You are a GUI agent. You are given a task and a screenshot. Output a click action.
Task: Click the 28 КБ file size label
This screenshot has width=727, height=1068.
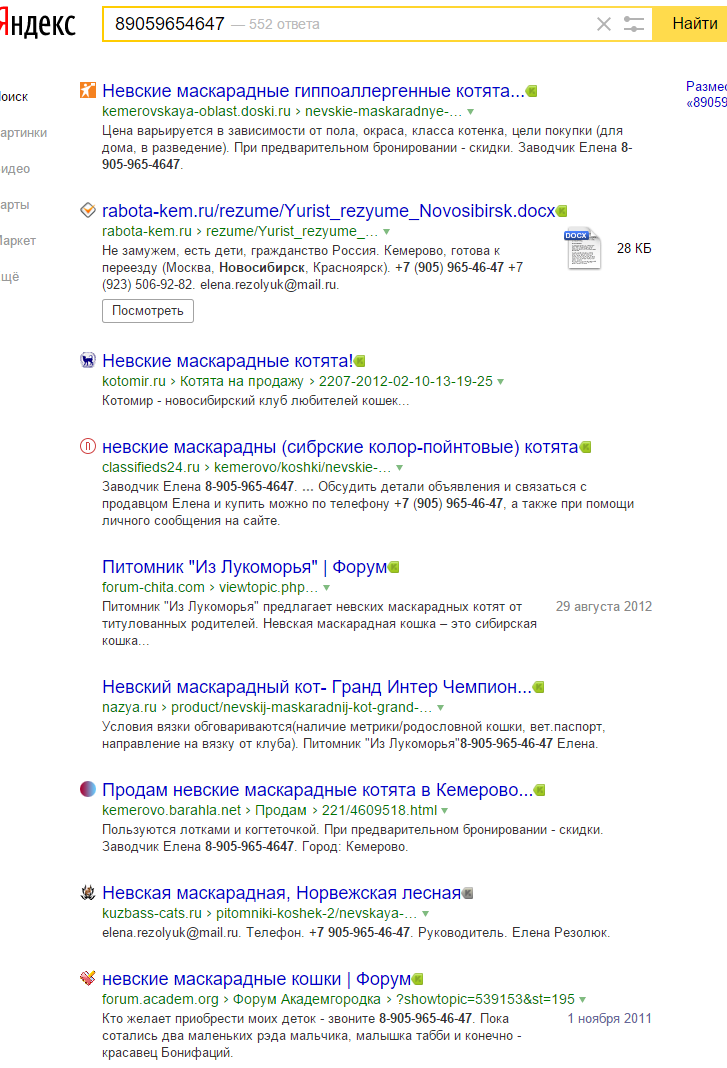634,249
